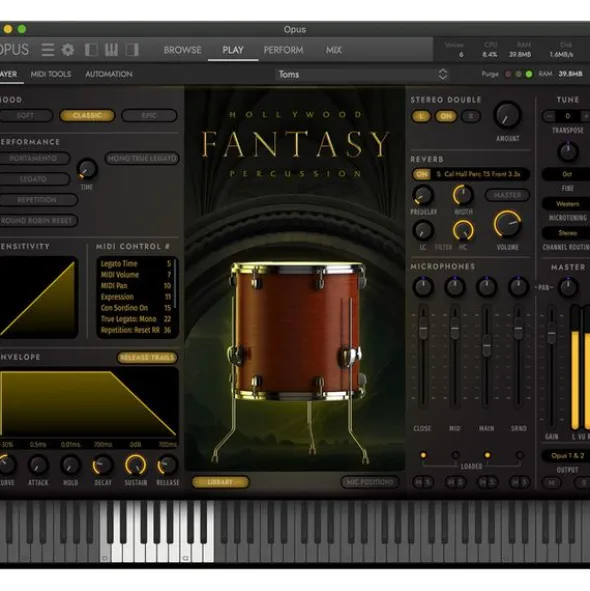This screenshot has width=590, height=591.
Task: Adjust the Mid microphone pan knob
Action: click(x=455, y=287)
